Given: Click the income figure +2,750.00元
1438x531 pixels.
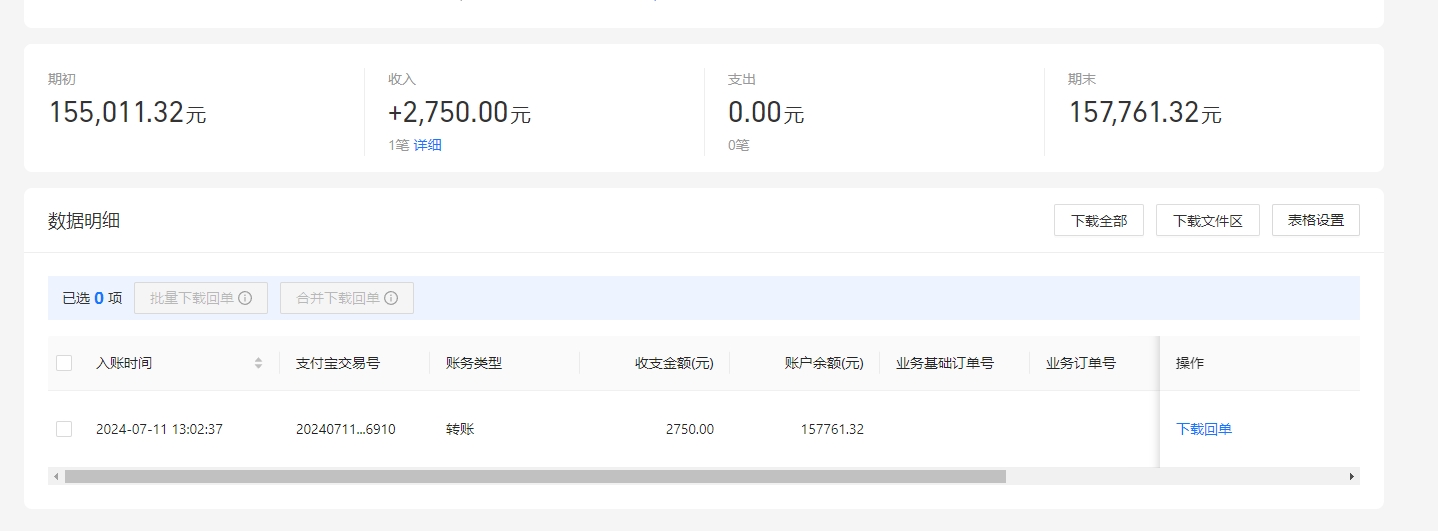Looking at the screenshot, I should (460, 112).
